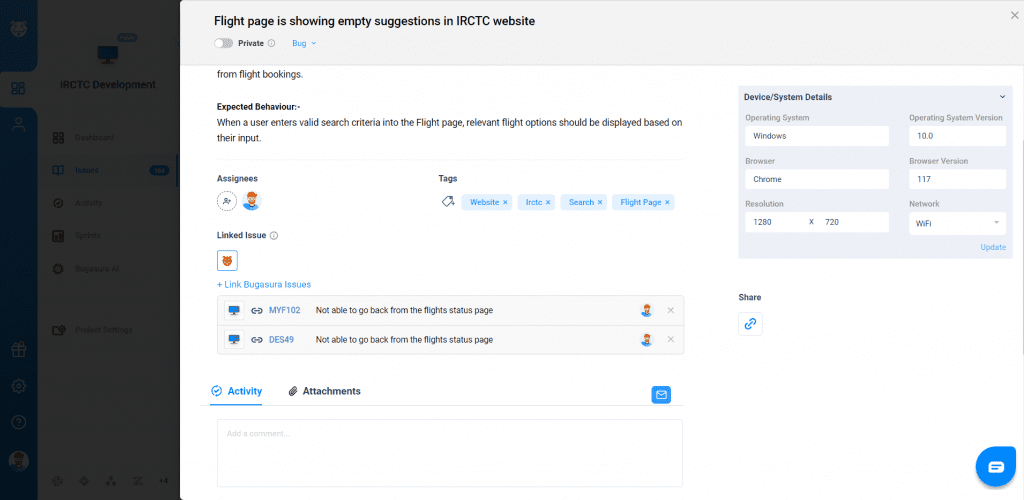Viewport: 1024px width, 500px height.
Task: Click the assignee avatar
Action: pos(251,201)
